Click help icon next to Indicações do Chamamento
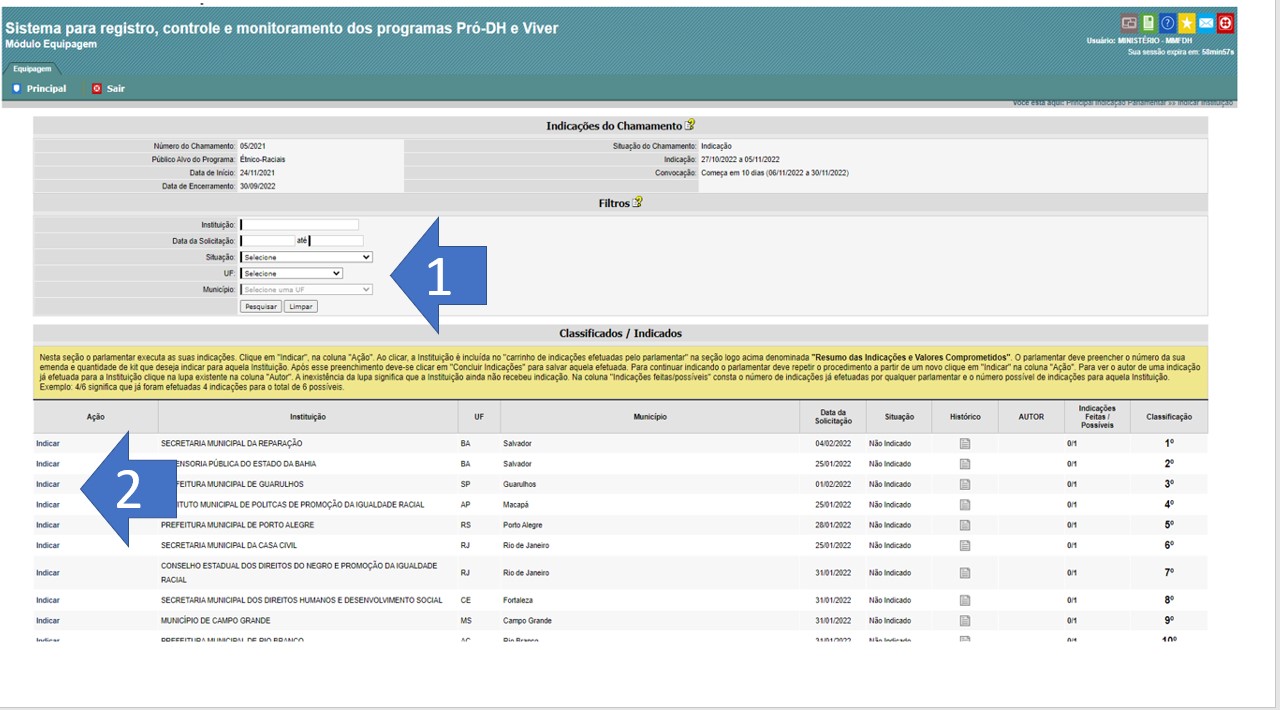The image size is (1280, 710). (x=689, y=126)
